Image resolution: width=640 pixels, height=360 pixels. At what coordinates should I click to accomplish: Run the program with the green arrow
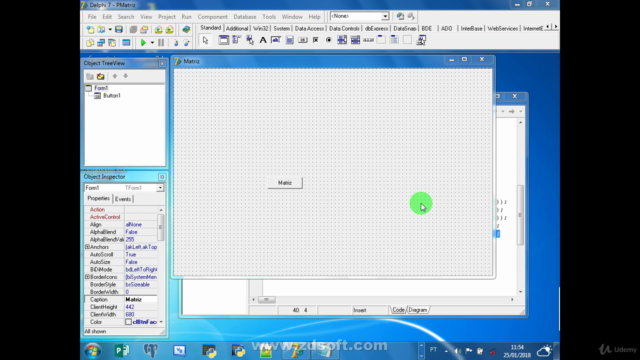(143, 42)
